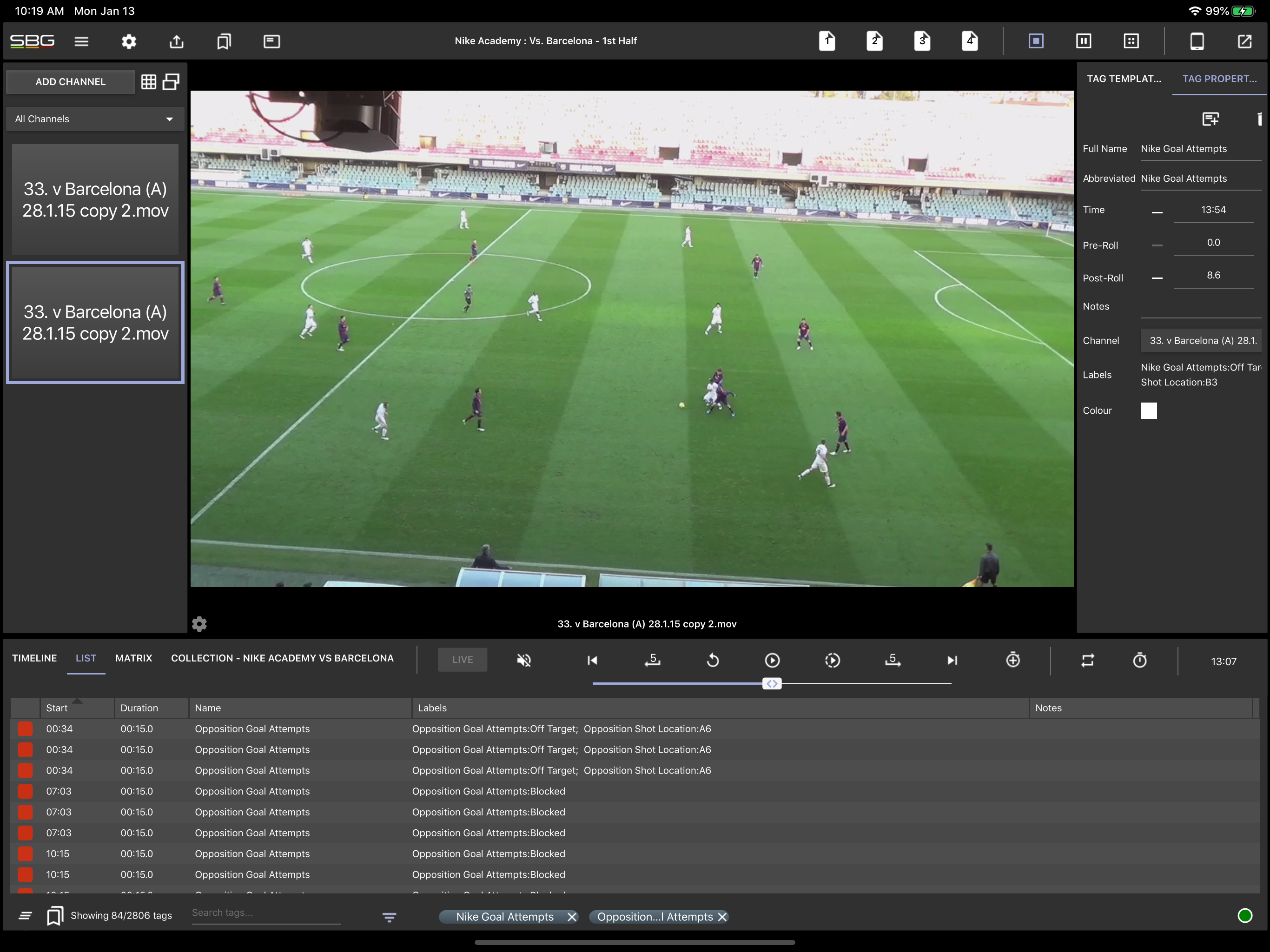Switch to four-pane grid layout
This screenshot has width=1270, height=952.
tap(1131, 41)
